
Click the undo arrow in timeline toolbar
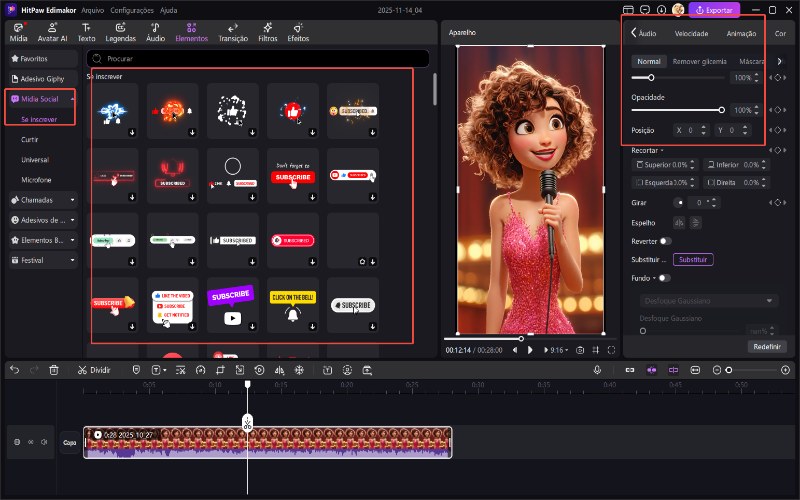tap(14, 370)
